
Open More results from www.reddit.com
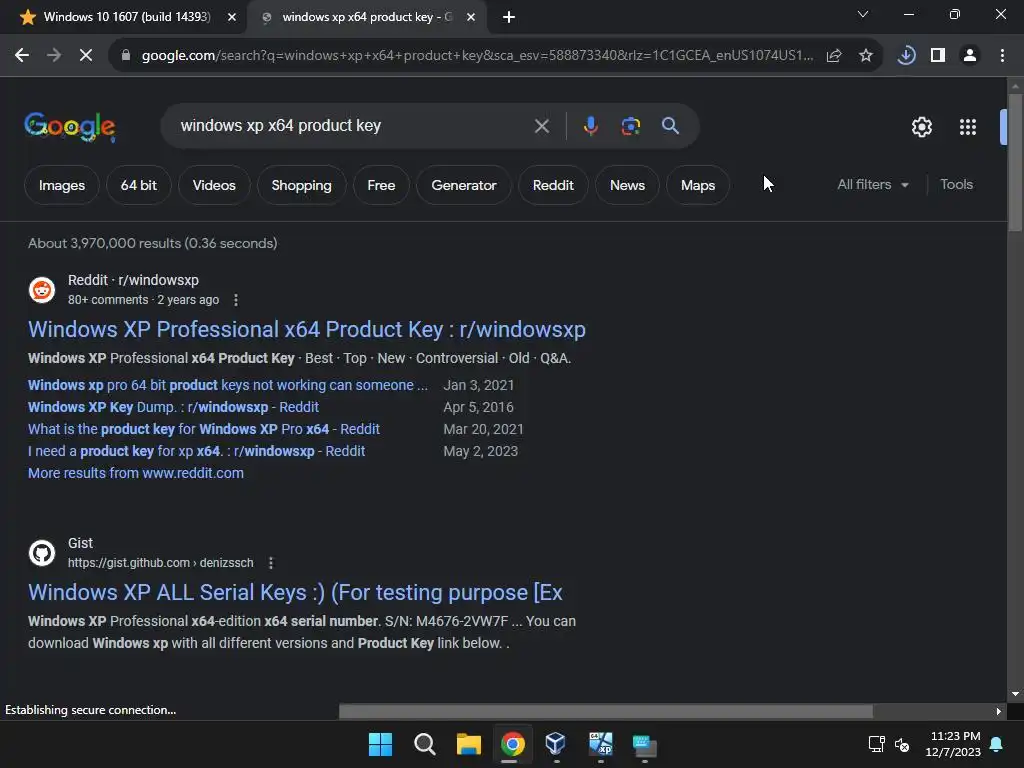(x=136, y=473)
